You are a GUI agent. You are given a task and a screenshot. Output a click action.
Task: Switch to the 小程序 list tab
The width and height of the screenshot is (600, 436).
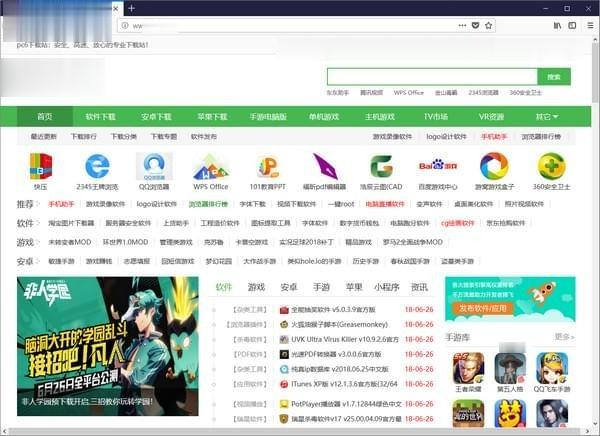[x=387, y=287]
